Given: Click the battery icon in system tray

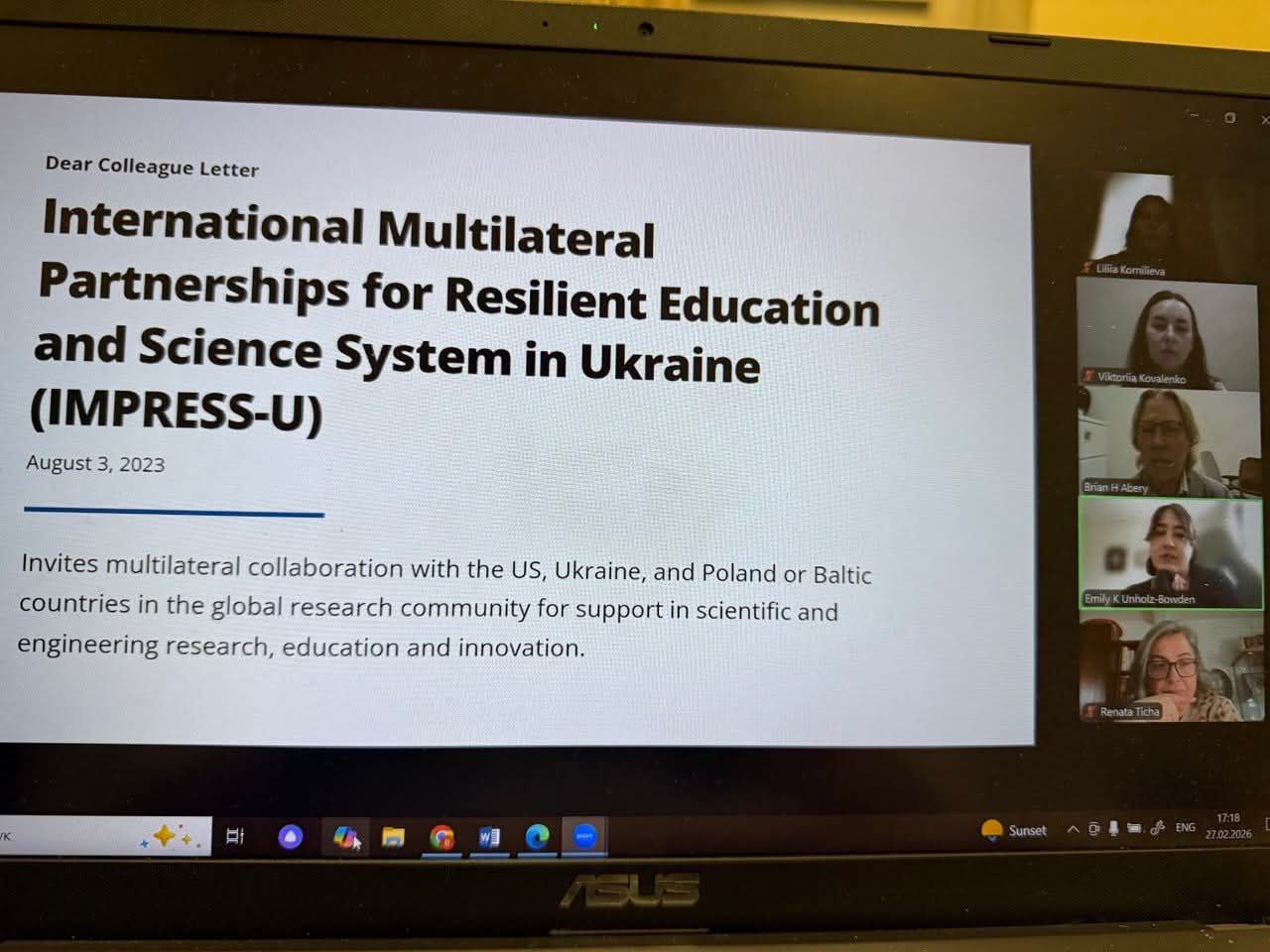Looking at the screenshot, I should click(1134, 828).
